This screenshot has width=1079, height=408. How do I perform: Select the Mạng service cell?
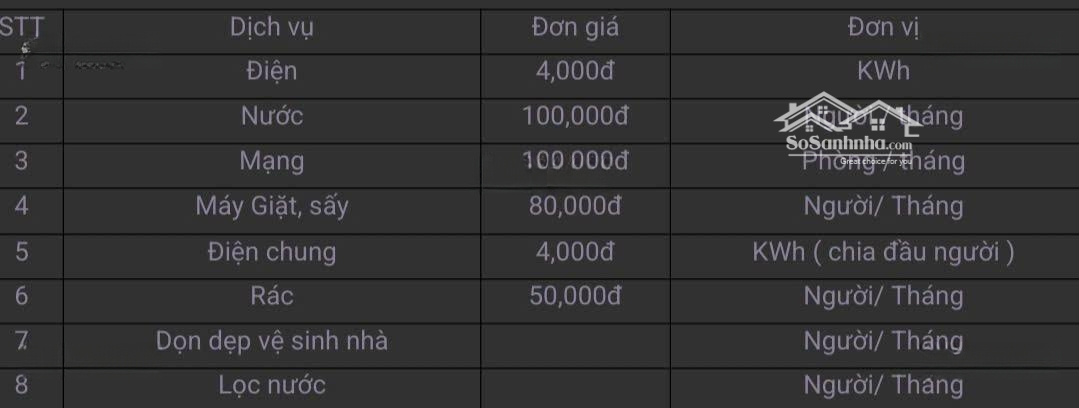[x=272, y=161]
